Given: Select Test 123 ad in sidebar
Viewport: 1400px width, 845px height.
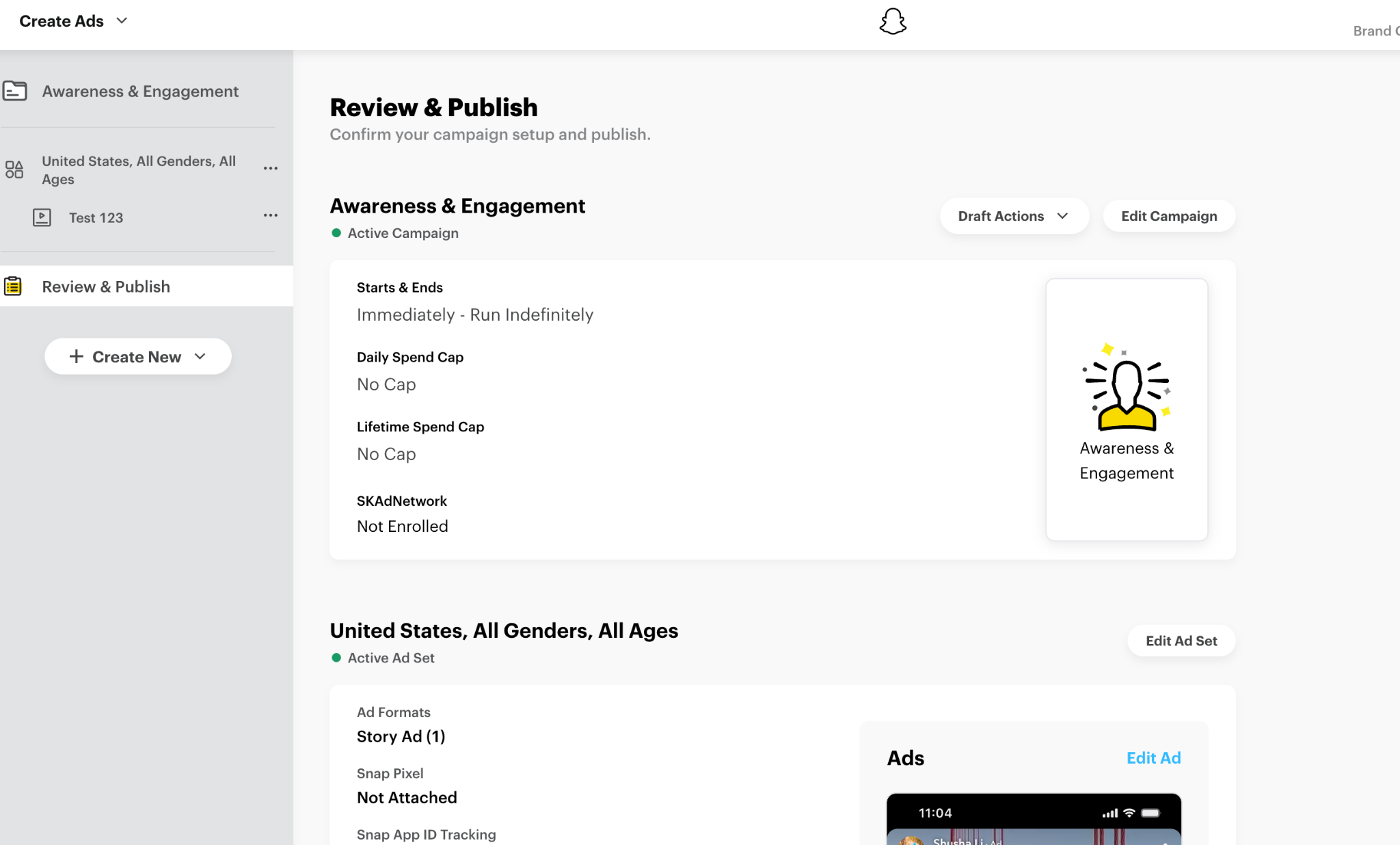Looking at the screenshot, I should (x=96, y=217).
